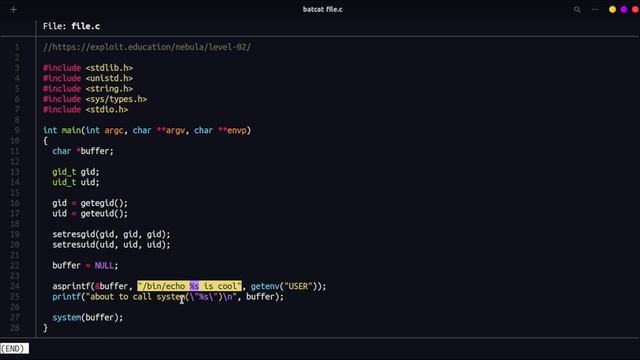The image size is (640, 360).
Task: Open the three-dots options menu
Action: tap(595, 9)
